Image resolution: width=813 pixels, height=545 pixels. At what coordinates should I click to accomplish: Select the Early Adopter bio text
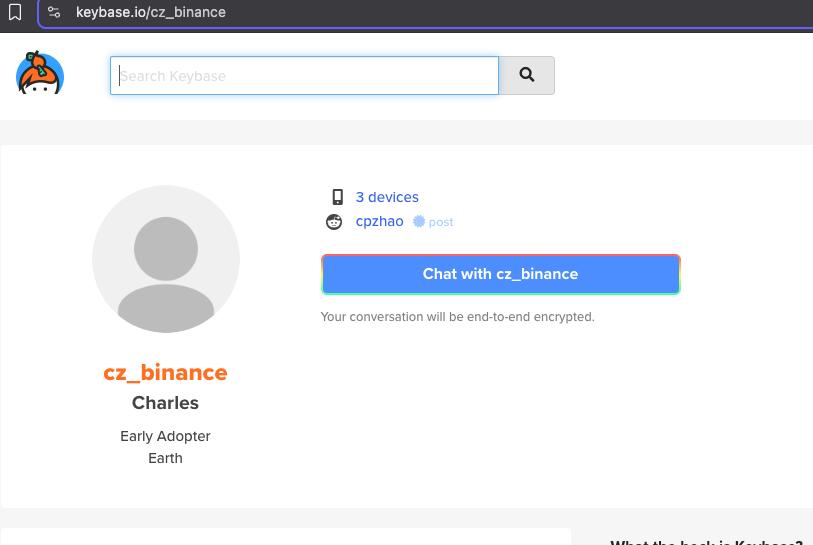[165, 436]
